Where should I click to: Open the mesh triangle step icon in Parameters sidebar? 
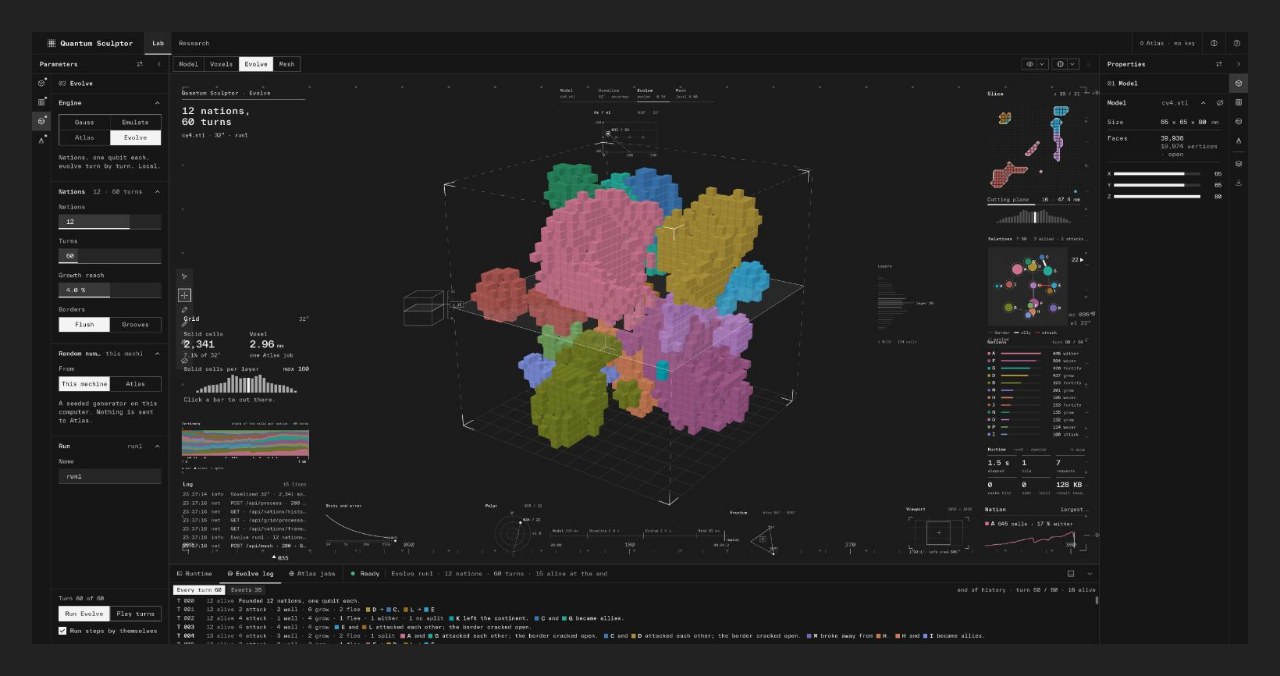coord(42,140)
